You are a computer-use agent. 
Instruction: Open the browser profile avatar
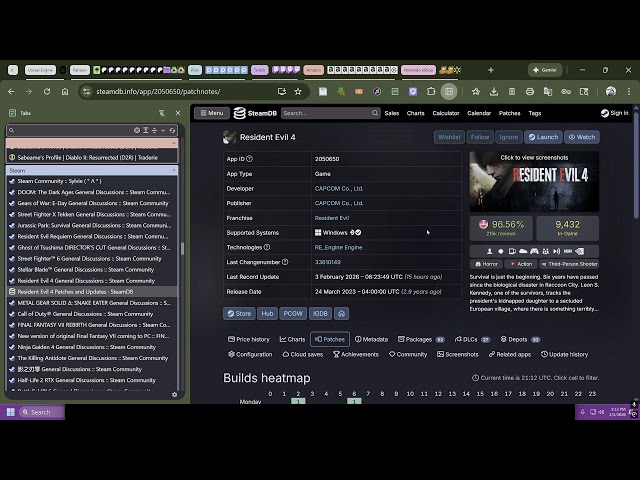coord(611,91)
